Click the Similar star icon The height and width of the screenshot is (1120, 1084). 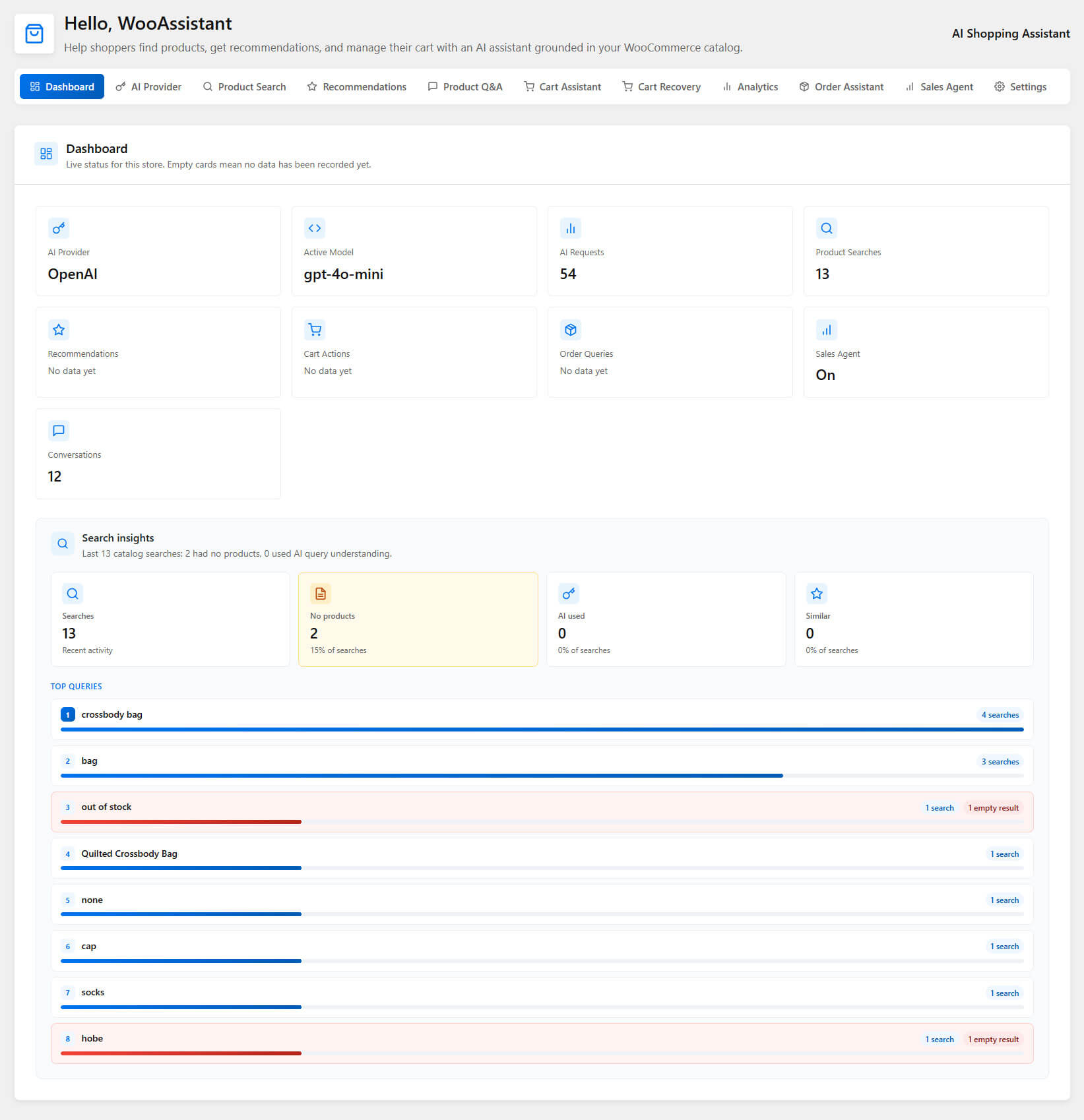point(817,594)
